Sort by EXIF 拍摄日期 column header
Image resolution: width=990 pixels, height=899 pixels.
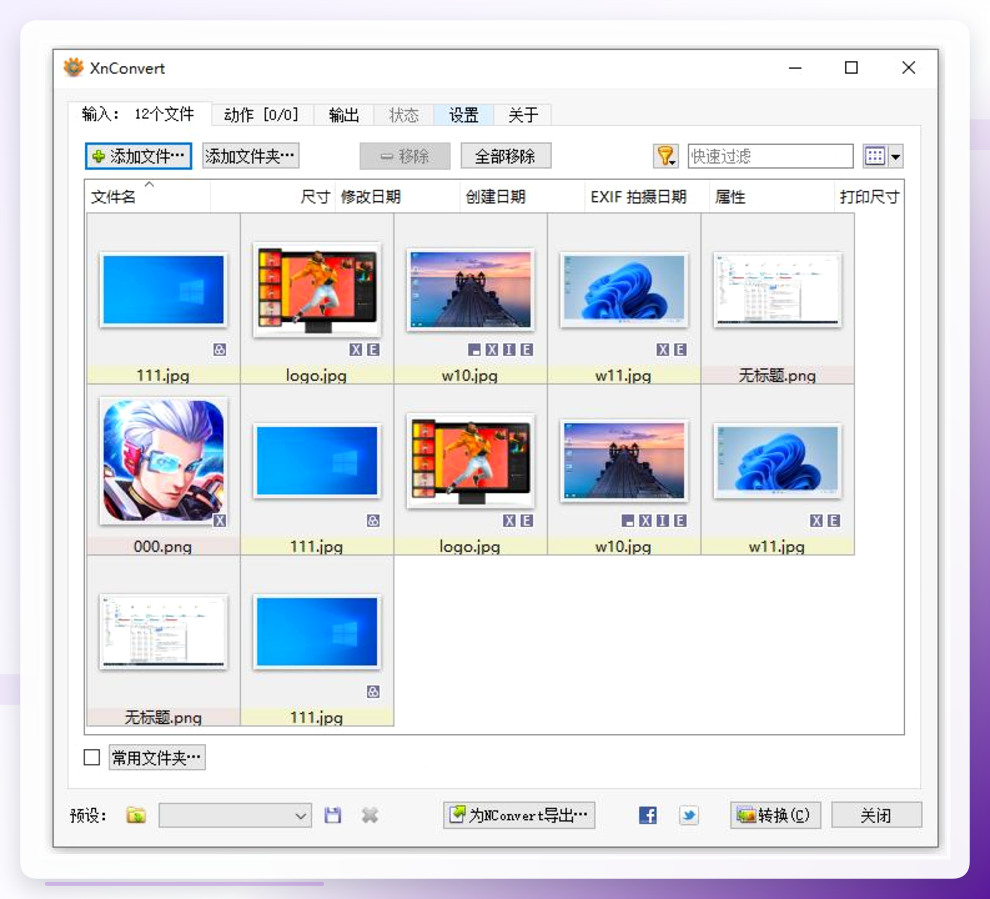(x=647, y=196)
